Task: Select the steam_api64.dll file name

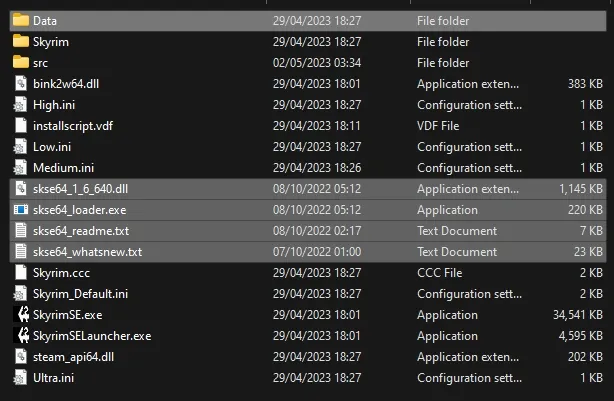Action: click(x=73, y=356)
